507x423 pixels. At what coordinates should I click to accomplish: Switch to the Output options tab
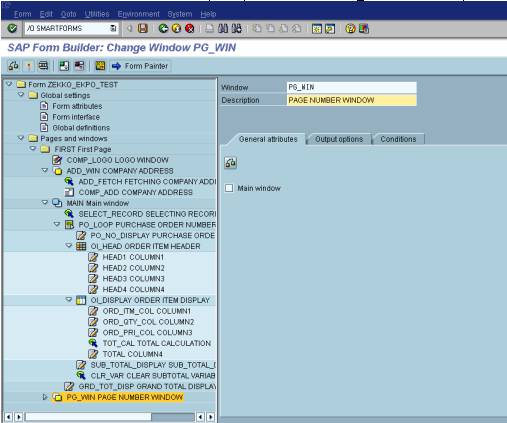click(339, 139)
